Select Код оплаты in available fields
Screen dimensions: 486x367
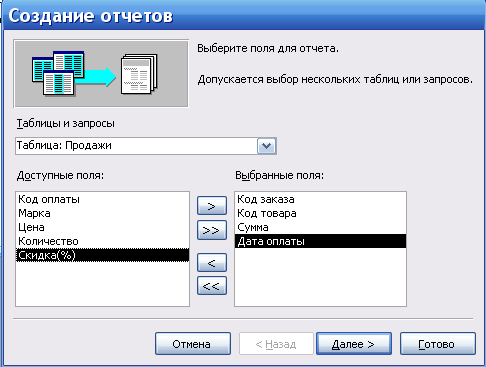102,199
